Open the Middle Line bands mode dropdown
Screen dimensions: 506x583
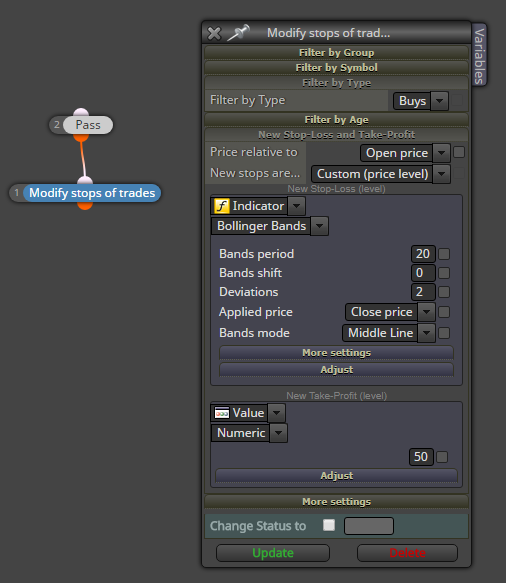[x=389, y=333]
